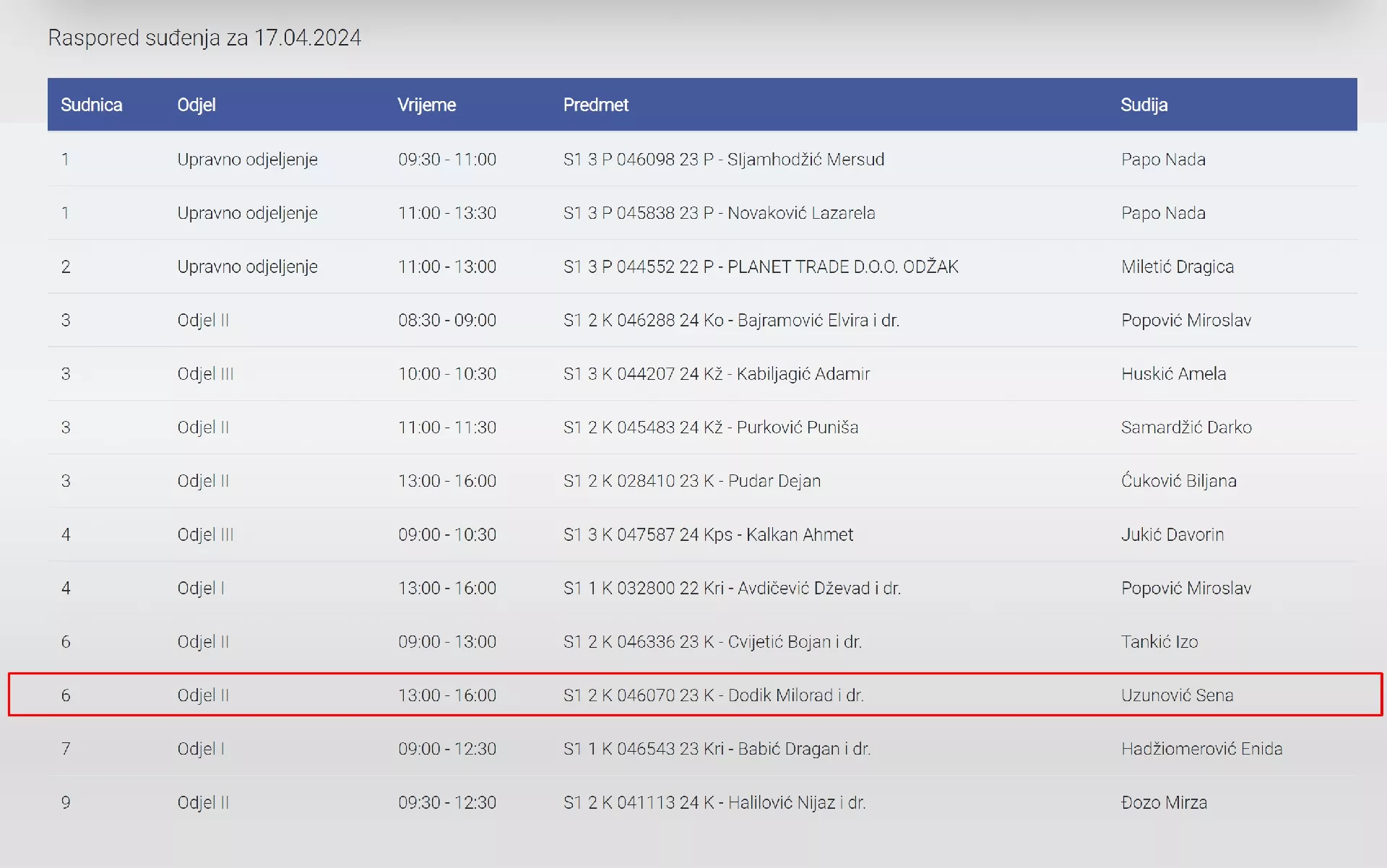This screenshot has height=868, width=1387.
Task: Click judge name Uzunović Sena
Action: pos(1177,695)
